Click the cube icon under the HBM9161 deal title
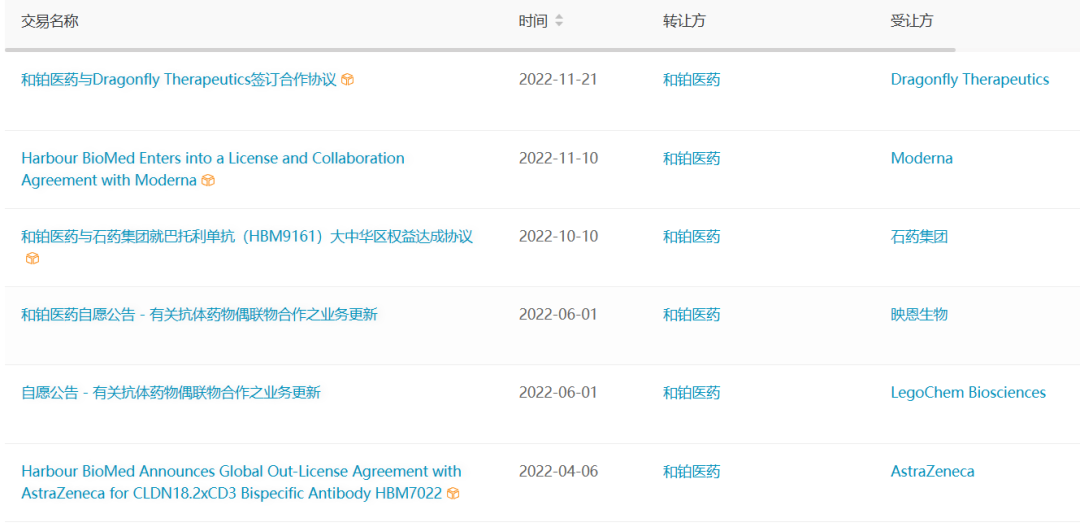This screenshot has height=527, width=1080. tap(32, 258)
